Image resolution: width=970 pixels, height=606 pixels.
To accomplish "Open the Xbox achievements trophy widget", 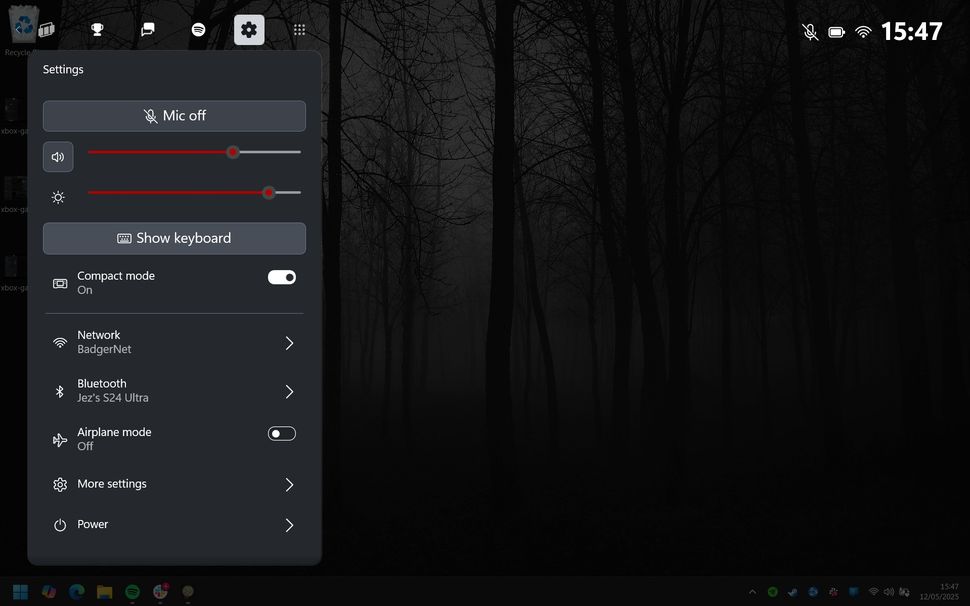I will pos(97,29).
